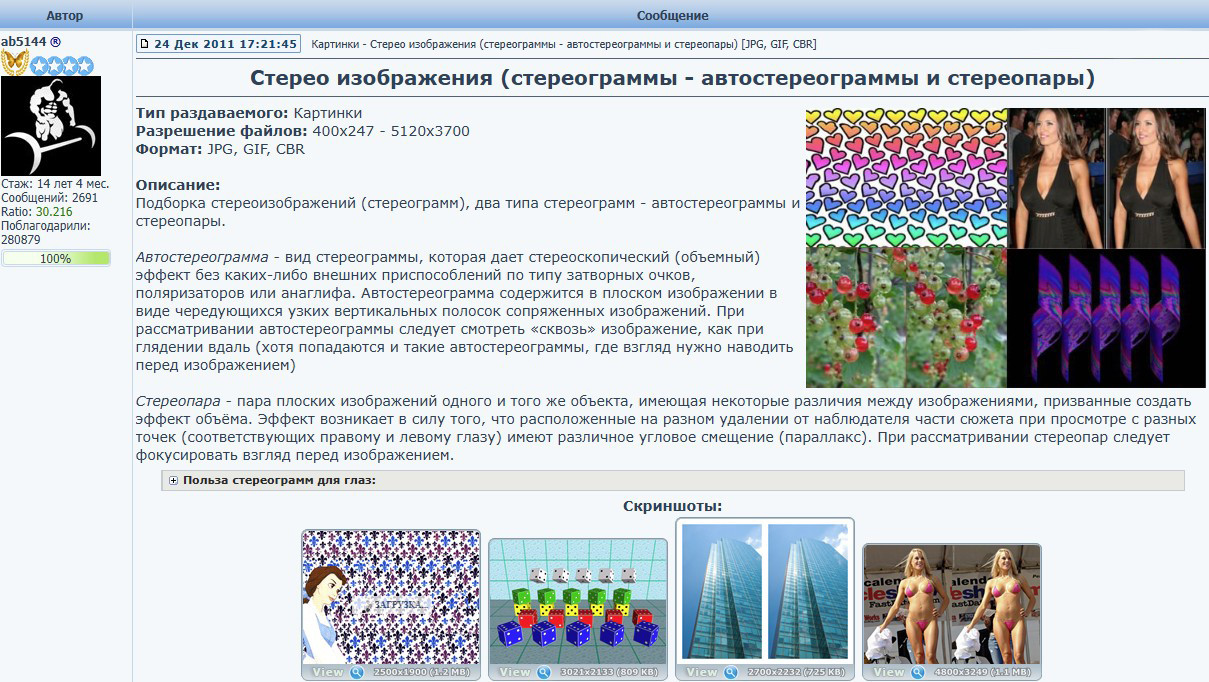Open the colored dice screenshot thumbnail
Viewport: 1209px width, 682px height.
click(580, 602)
